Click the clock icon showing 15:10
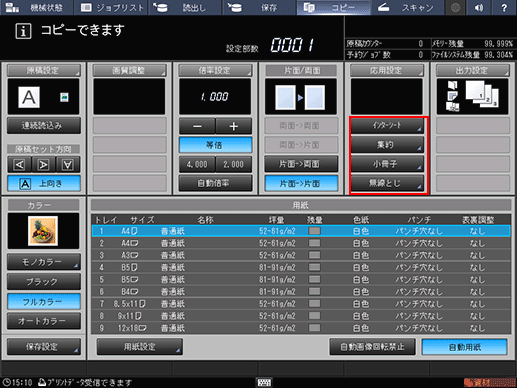 point(6,382)
